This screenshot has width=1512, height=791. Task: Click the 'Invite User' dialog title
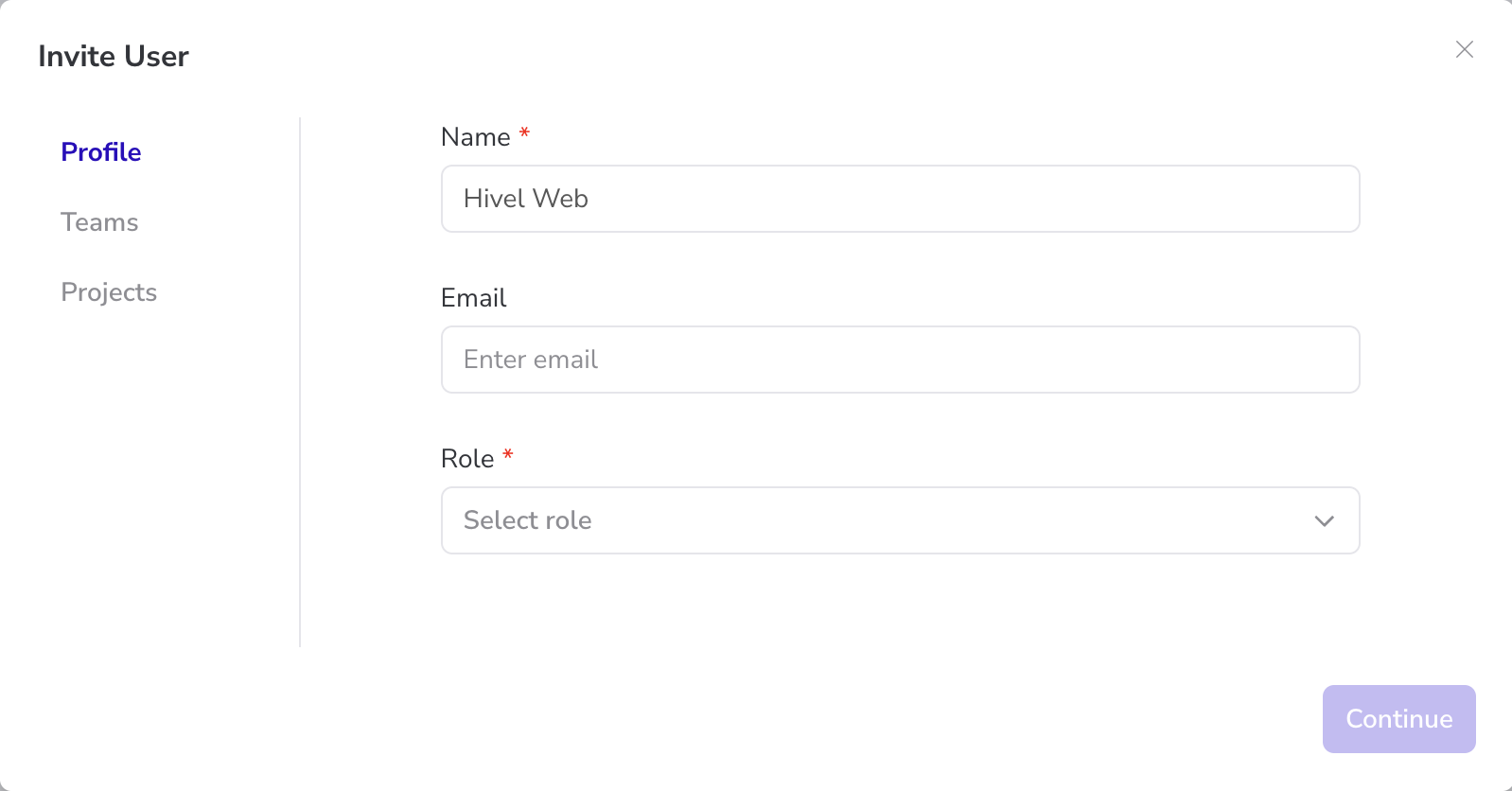(x=114, y=57)
